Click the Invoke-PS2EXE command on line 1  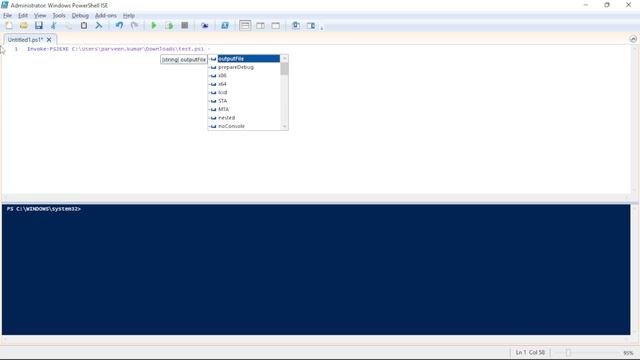click(x=48, y=49)
